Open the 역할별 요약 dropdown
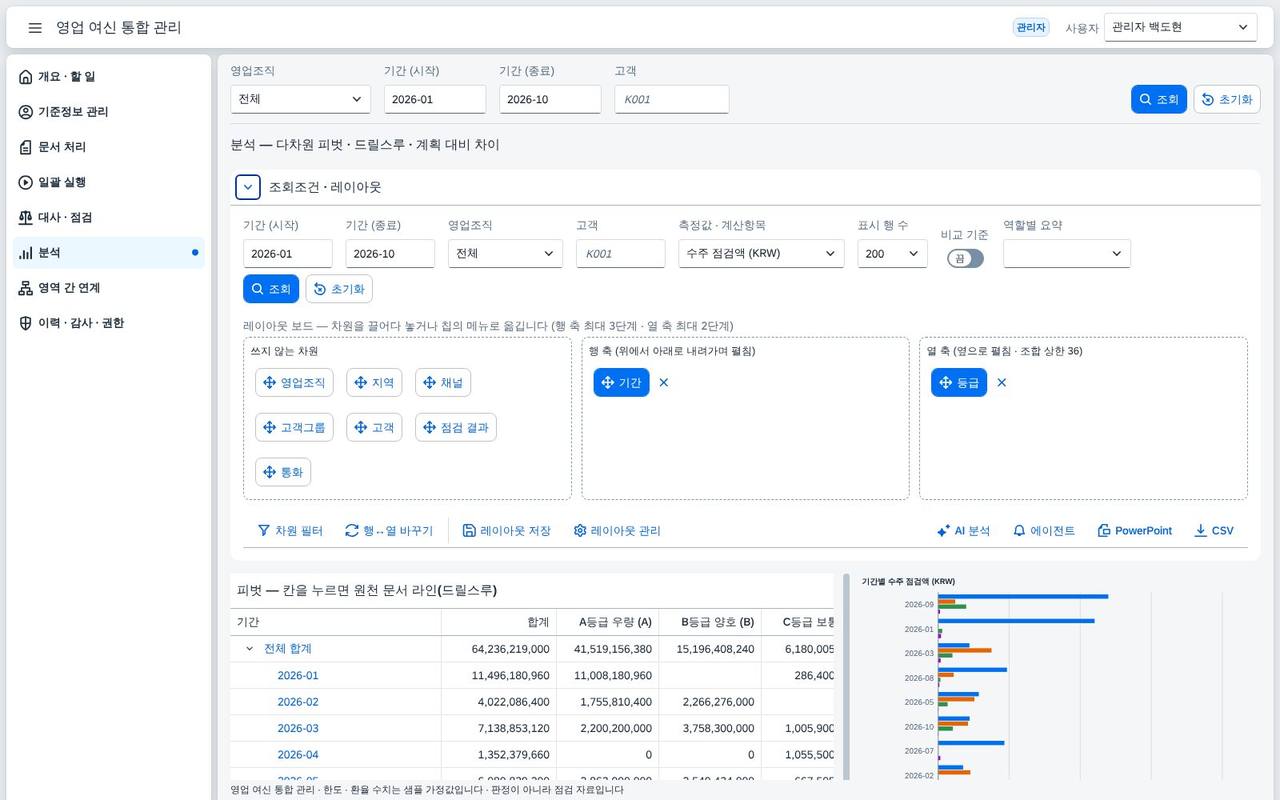This screenshot has height=800, width=1280. [1067, 254]
